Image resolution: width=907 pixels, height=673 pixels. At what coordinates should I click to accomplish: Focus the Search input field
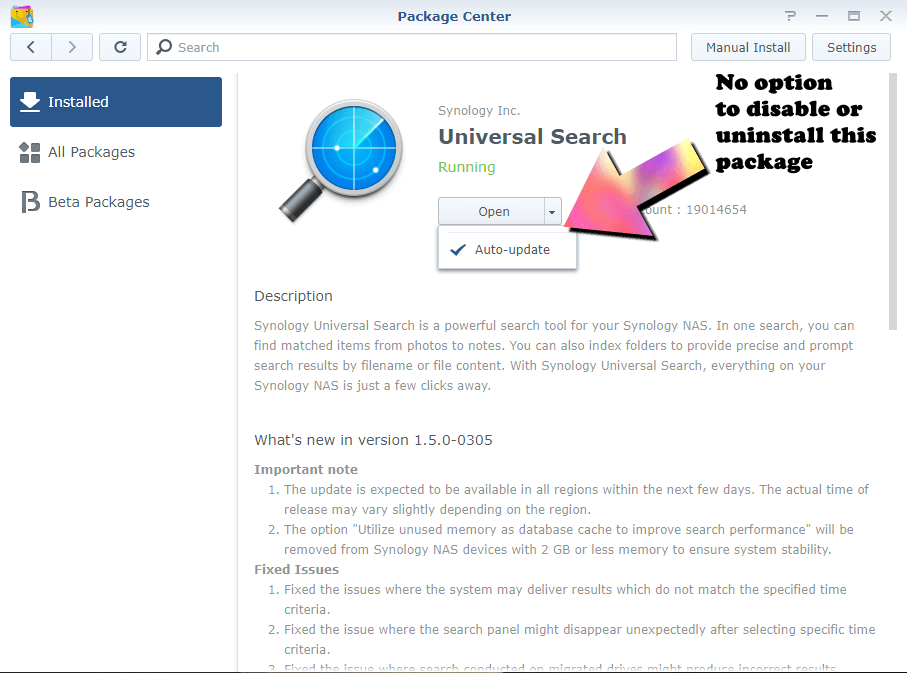click(412, 47)
